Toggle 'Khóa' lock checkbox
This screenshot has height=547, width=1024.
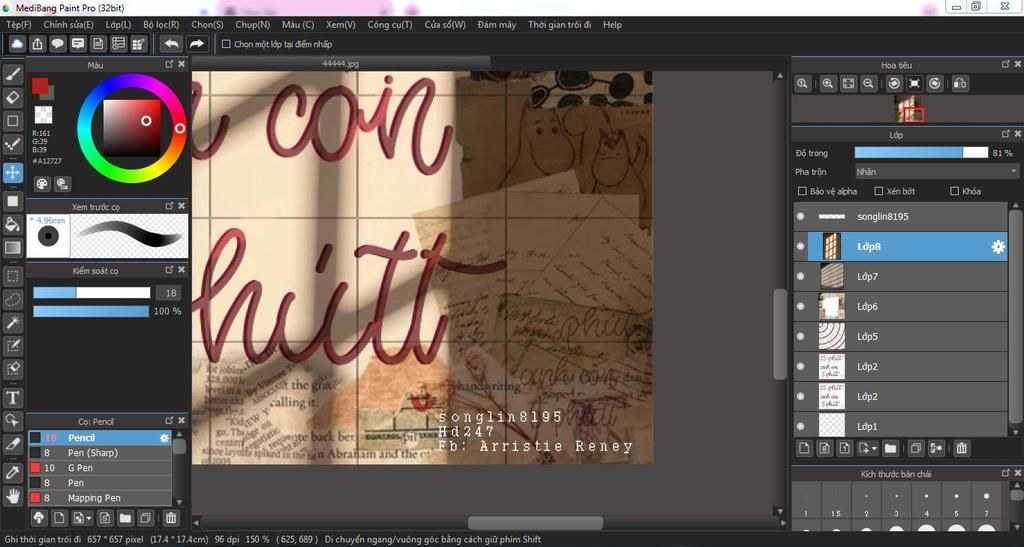point(954,191)
